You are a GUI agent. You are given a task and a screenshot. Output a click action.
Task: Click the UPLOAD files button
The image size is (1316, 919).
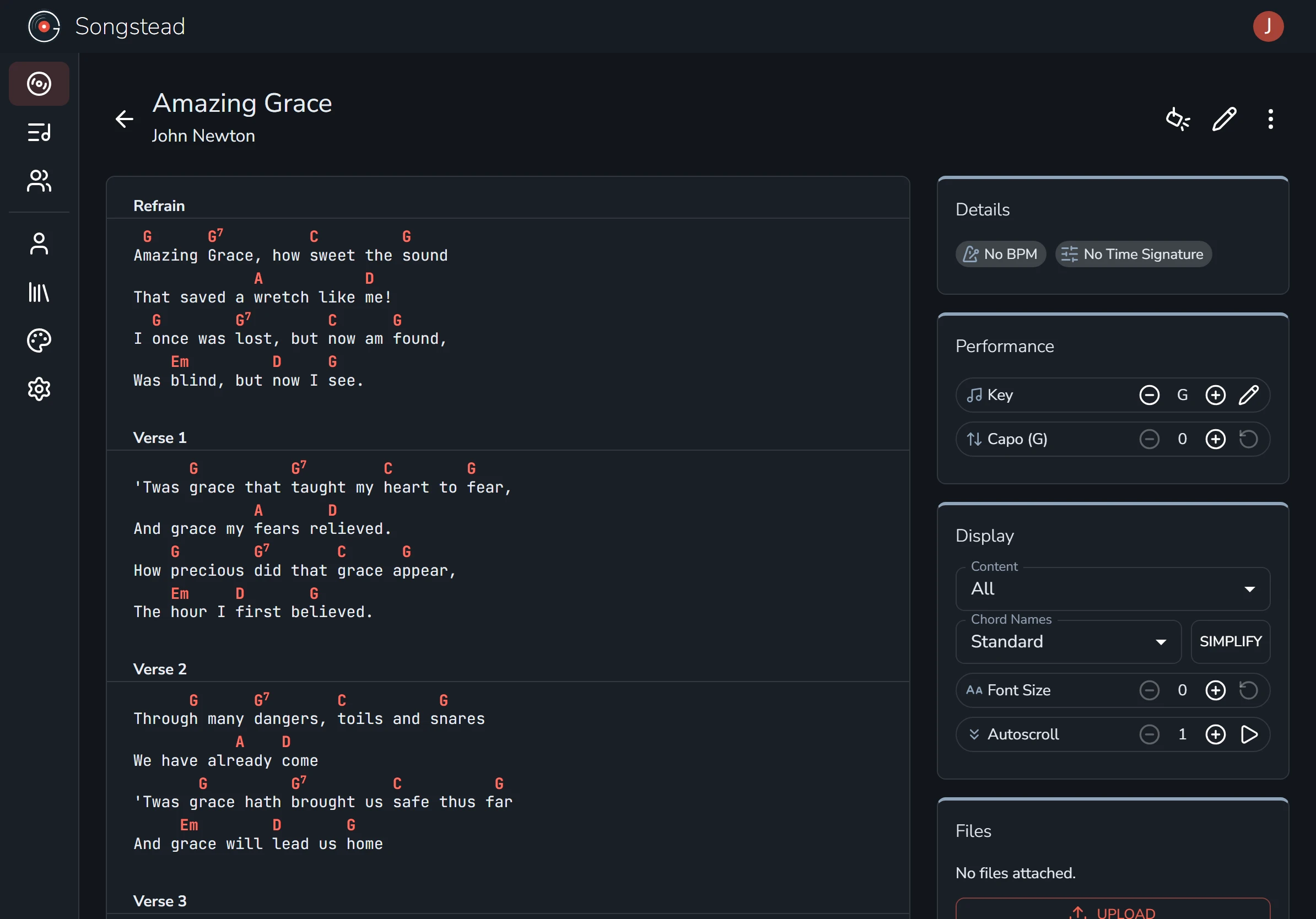tap(1113, 910)
